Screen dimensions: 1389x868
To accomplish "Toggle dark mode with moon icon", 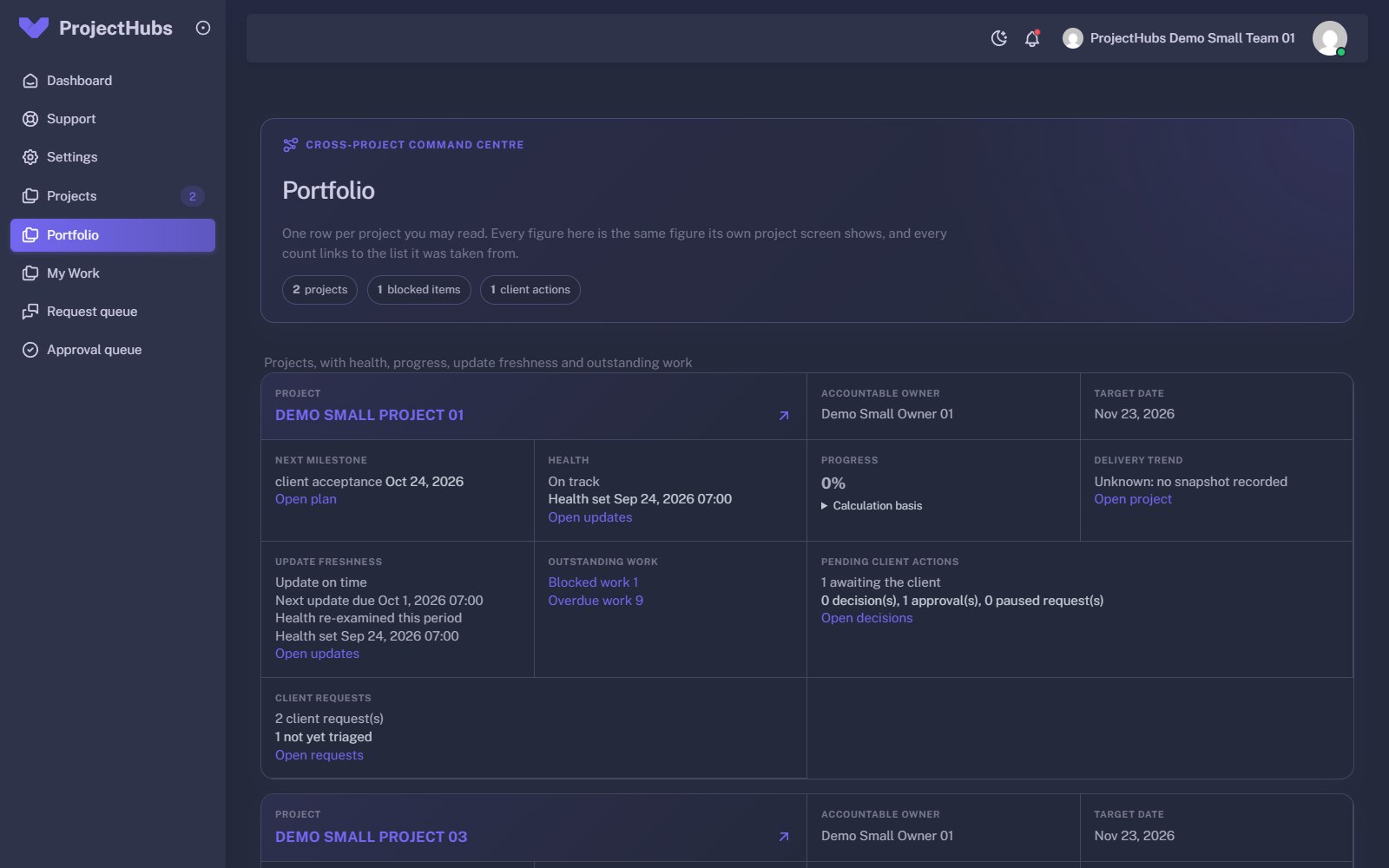I will 999,38.
